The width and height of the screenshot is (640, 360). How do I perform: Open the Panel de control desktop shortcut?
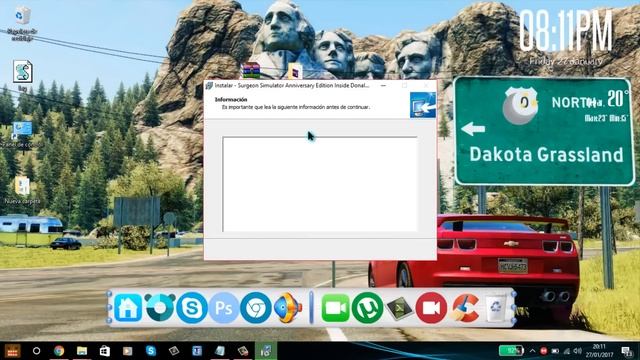pos(21,134)
